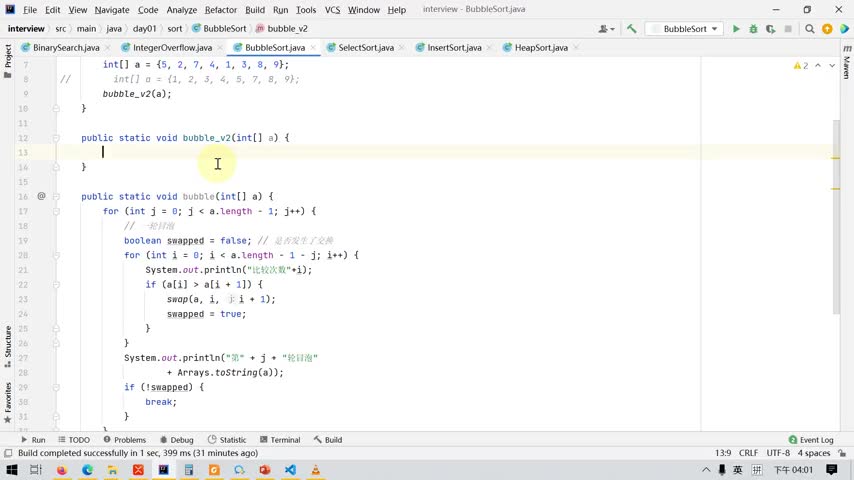854x480 pixels.
Task: Open the Structure tool window
Action: 8,346
